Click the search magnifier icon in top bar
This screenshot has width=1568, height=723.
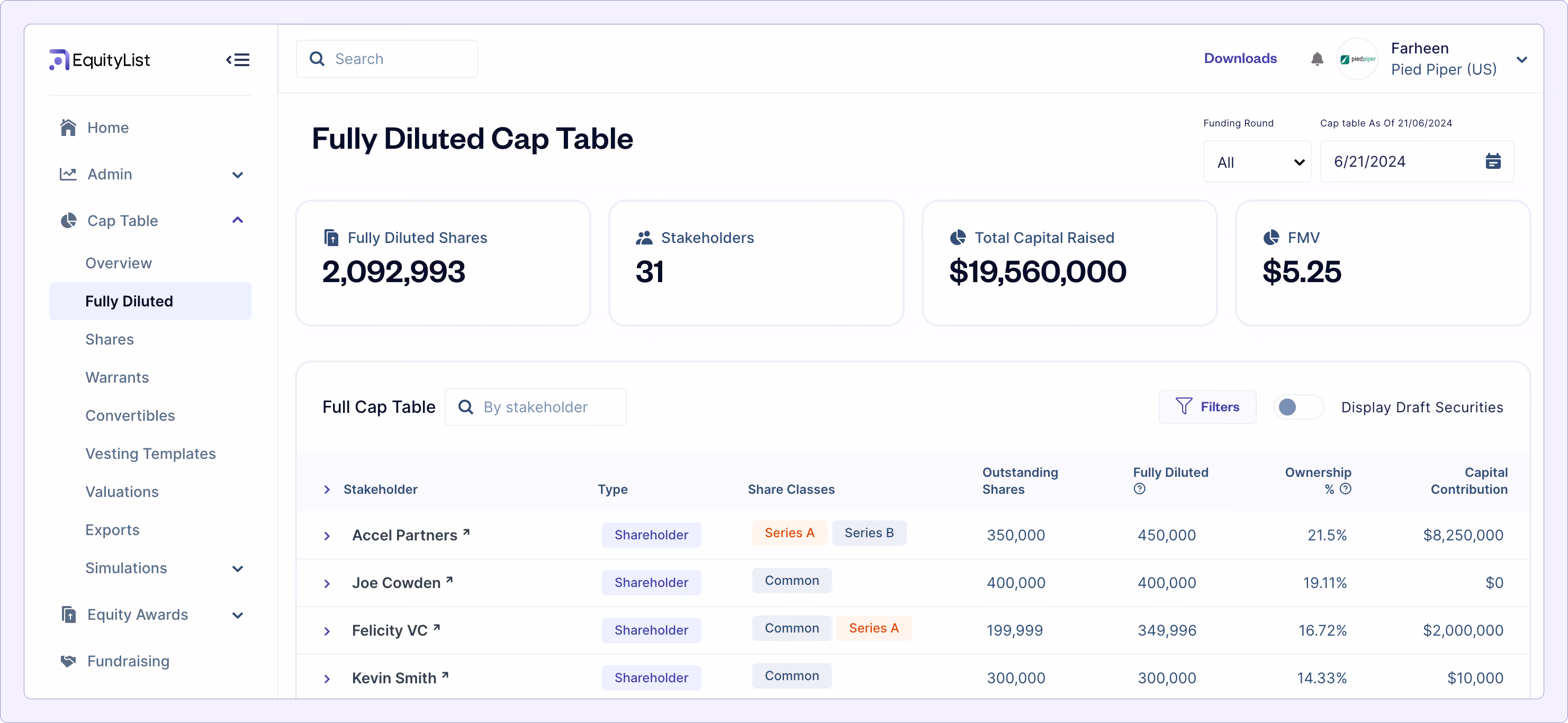click(x=317, y=59)
